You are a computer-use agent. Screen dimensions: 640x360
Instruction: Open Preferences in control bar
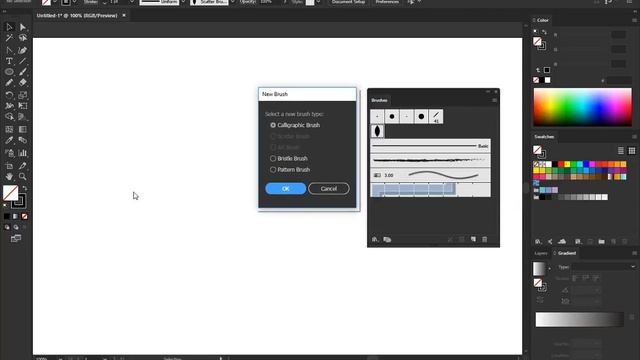click(387, 2)
